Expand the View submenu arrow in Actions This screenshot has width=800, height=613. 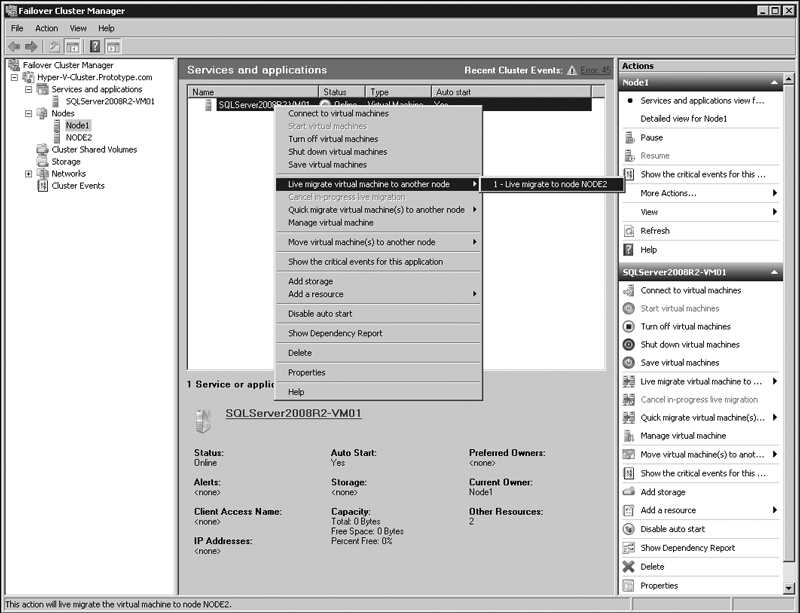coord(774,212)
